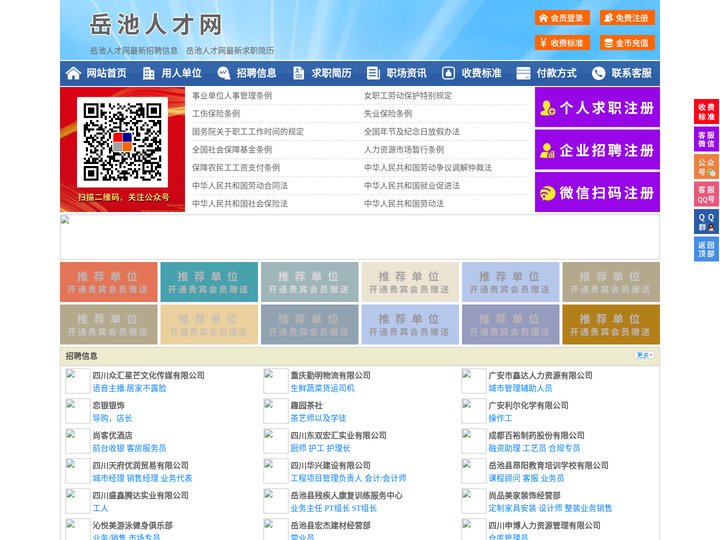The image size is (720, 540).
Task: Click the phone icon beside 联系客服
Action: [598, 73]
